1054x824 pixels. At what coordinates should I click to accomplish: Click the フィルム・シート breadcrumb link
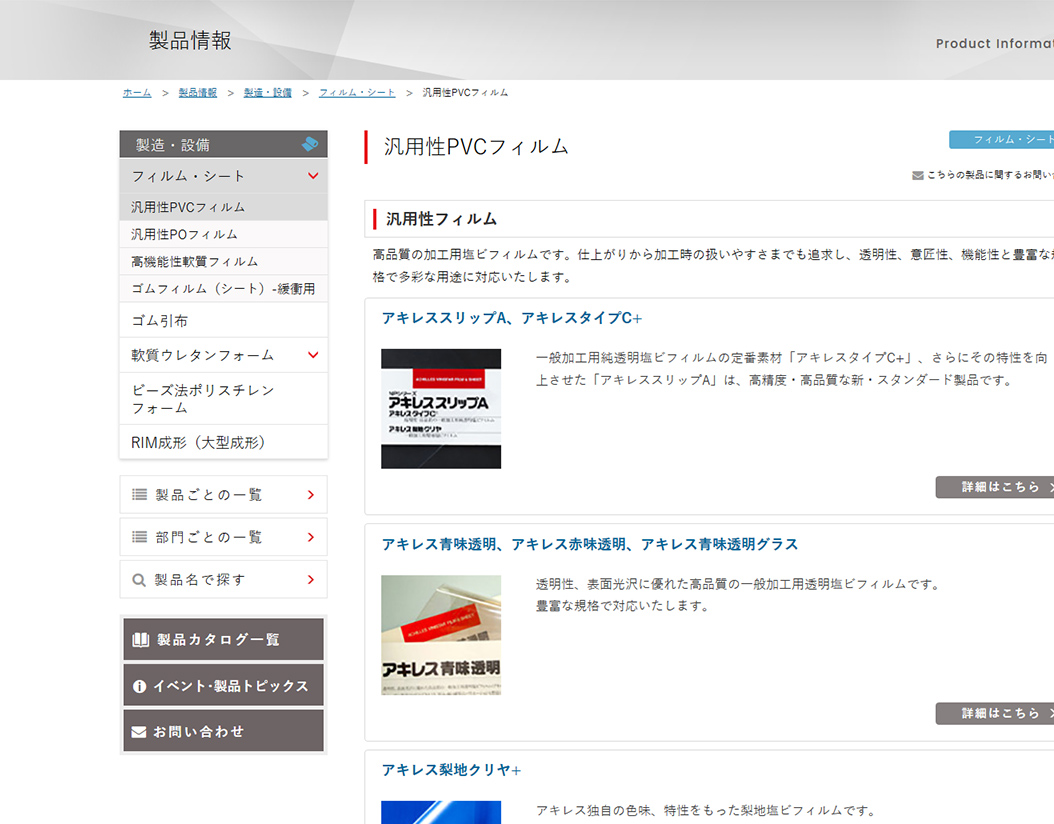tap(357, 93)
